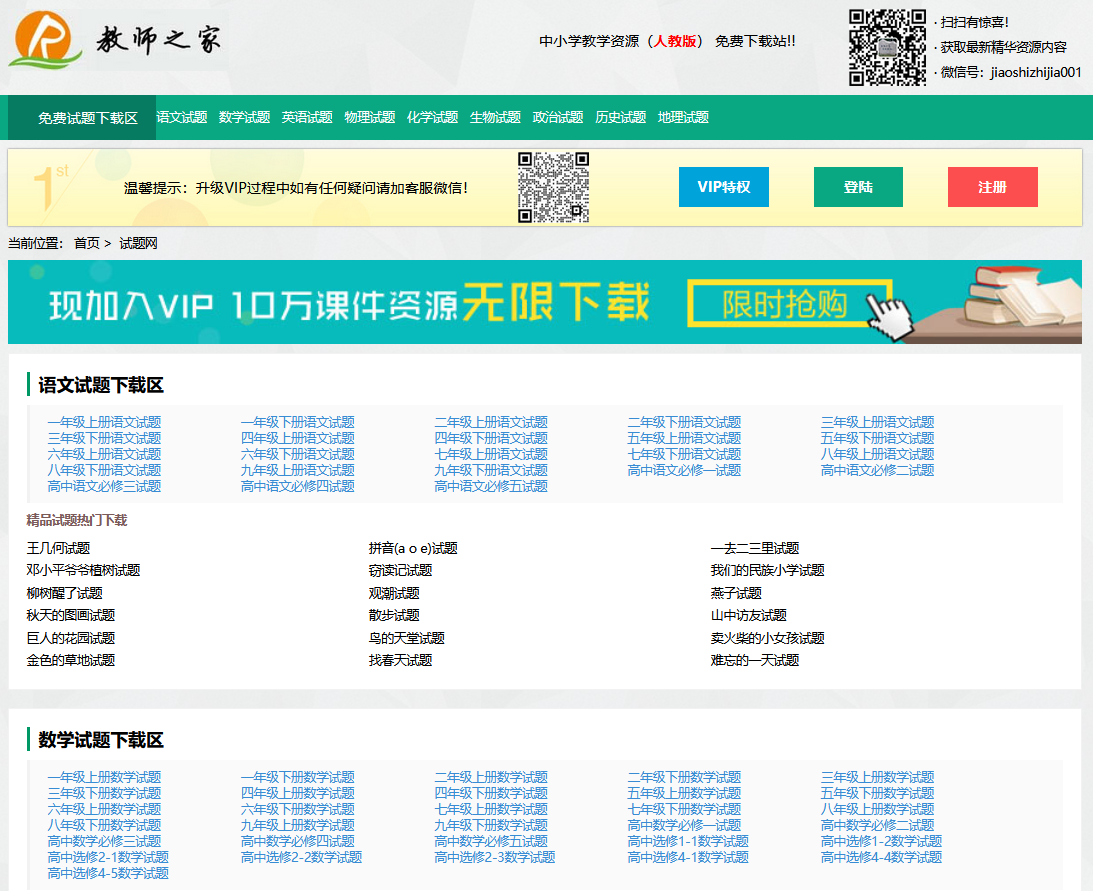Click the red 注册 button
Image resolution: width=1093 pixels, height=891 pixels.
[x=993, y=187]
